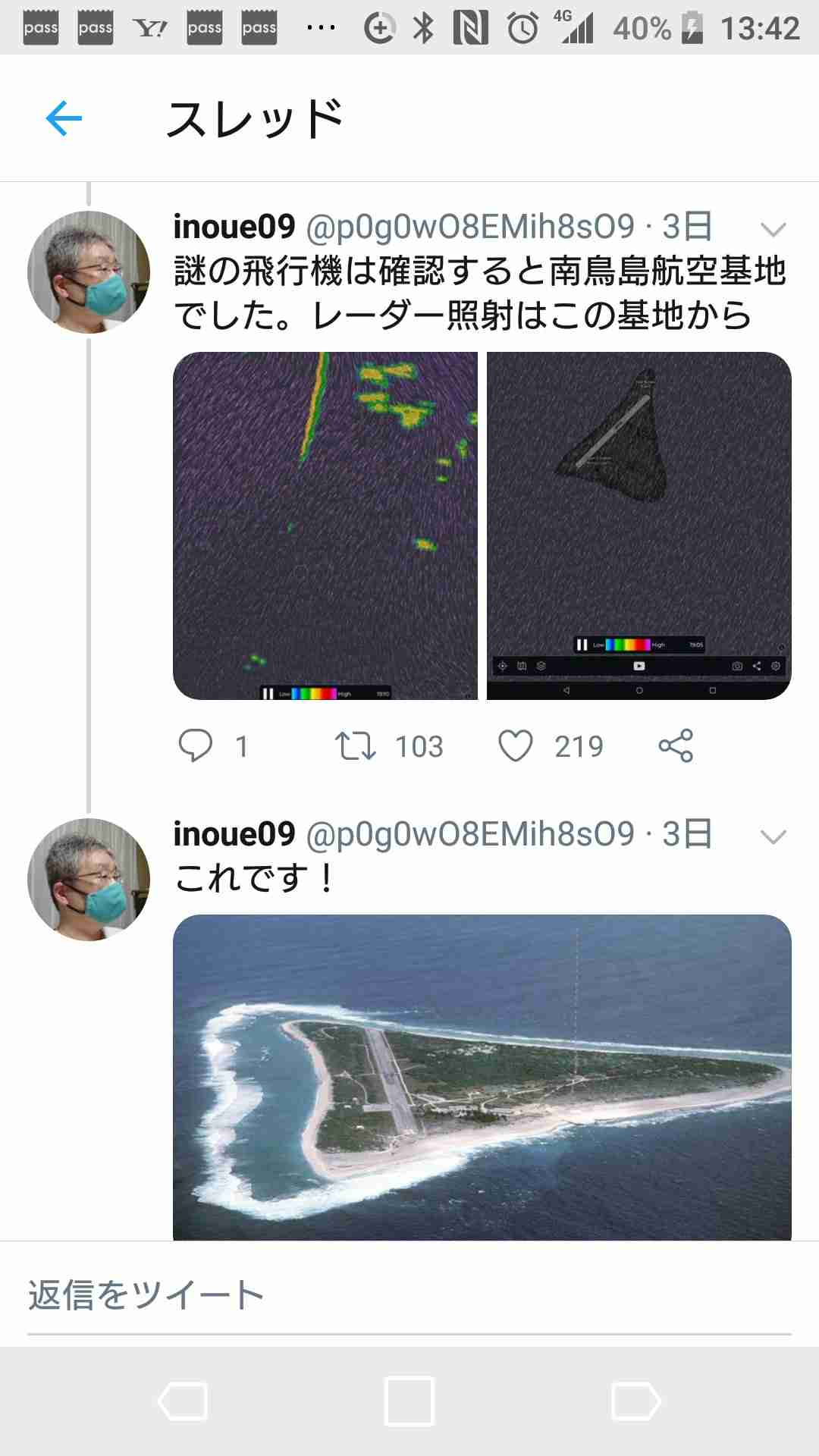
Task: View the left radar map image
Action: tap(325, 526)
